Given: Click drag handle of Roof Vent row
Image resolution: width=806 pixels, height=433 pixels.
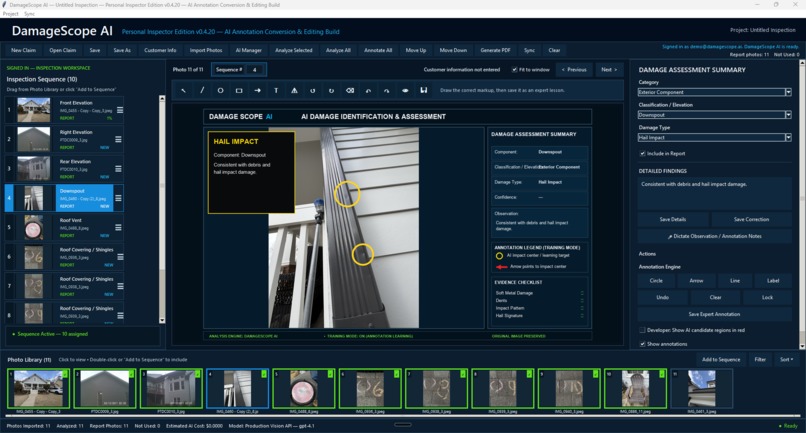Looking at the screenshot, I should [118, 227].
